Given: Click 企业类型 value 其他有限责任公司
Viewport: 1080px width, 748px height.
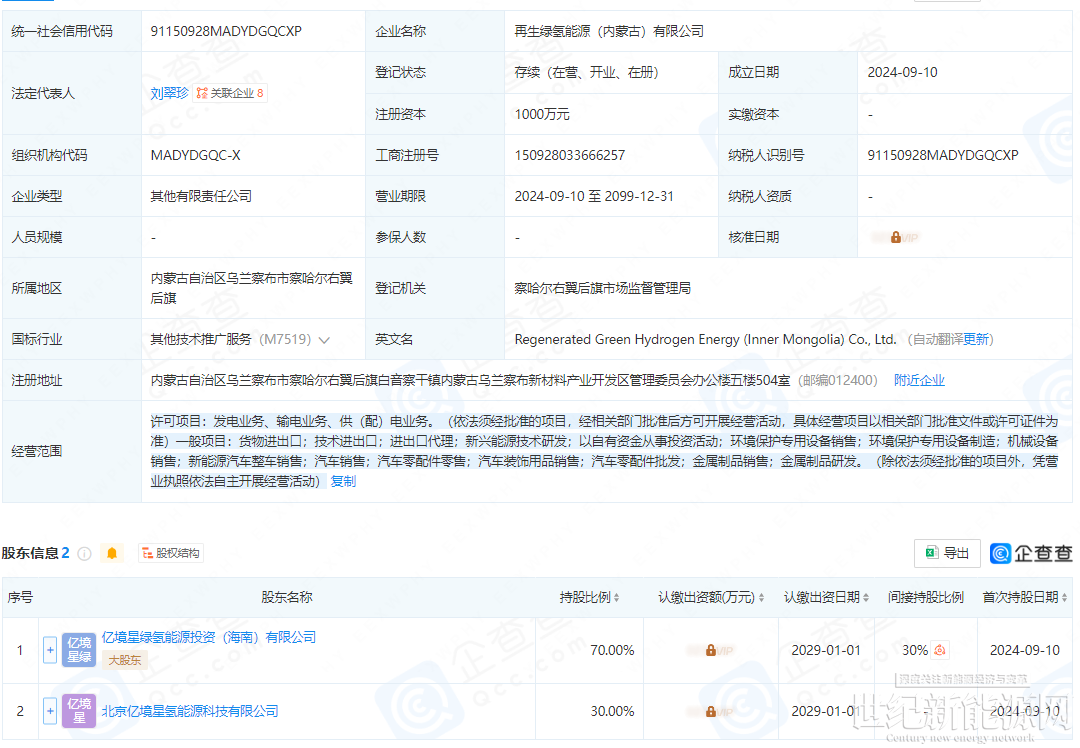Looking at the screenshot, I should coord(201,196).
